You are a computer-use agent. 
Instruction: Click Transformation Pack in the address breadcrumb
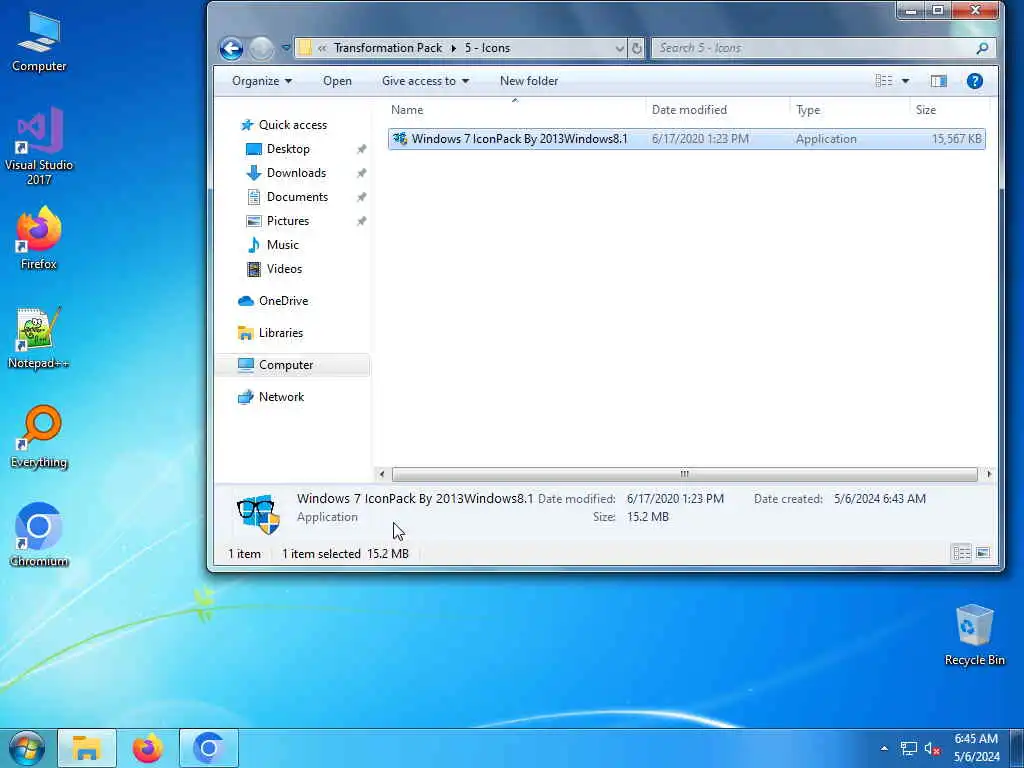pos(388,48)
